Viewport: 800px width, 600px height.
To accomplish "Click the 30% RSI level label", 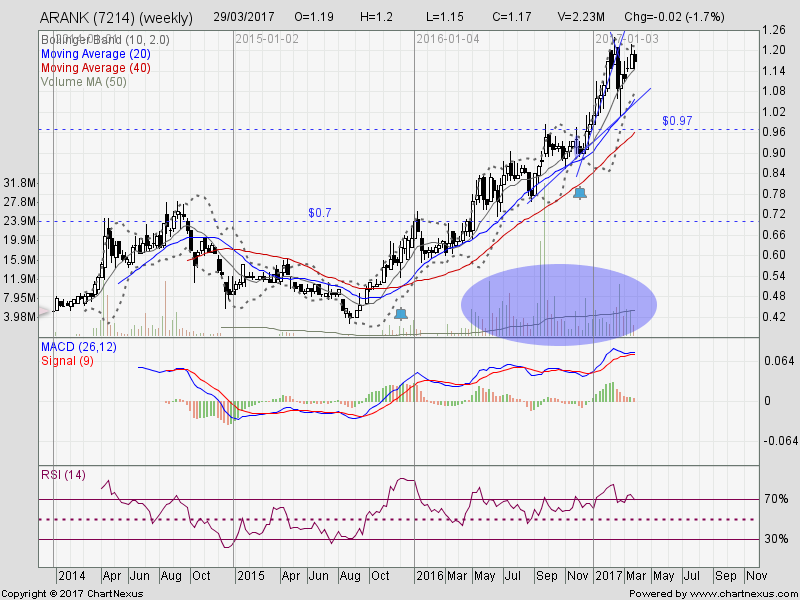I will tap(776, 539).
